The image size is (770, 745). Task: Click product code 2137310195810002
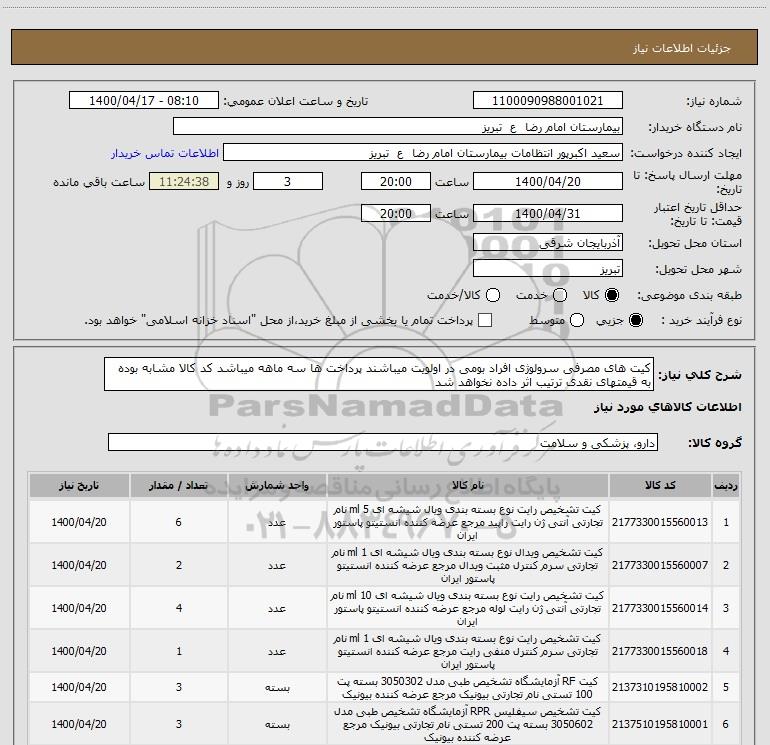[x=660, y=687]
